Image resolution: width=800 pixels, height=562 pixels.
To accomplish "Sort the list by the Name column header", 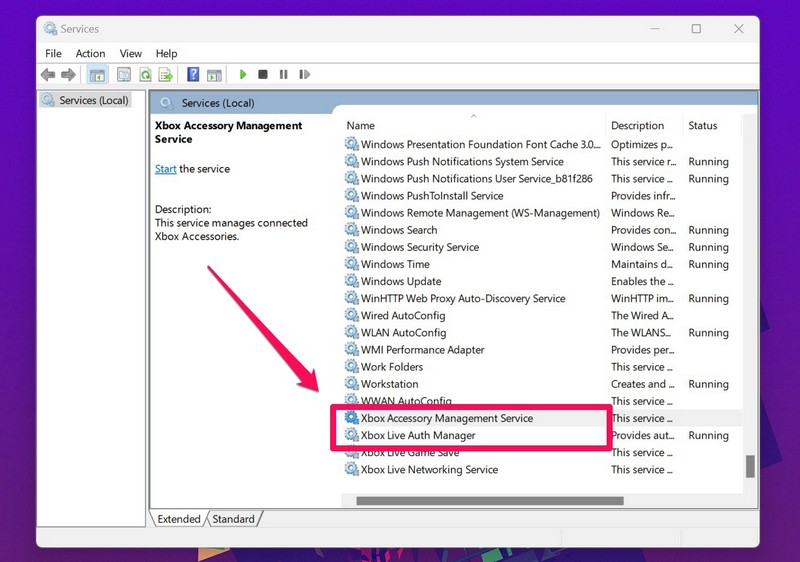I will pyautogui.click(x=360, y=126).
